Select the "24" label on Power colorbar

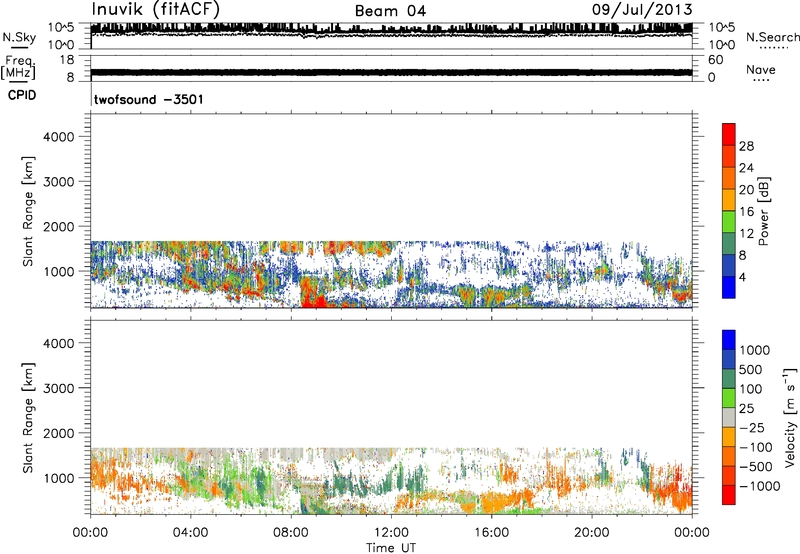[746, 168]
